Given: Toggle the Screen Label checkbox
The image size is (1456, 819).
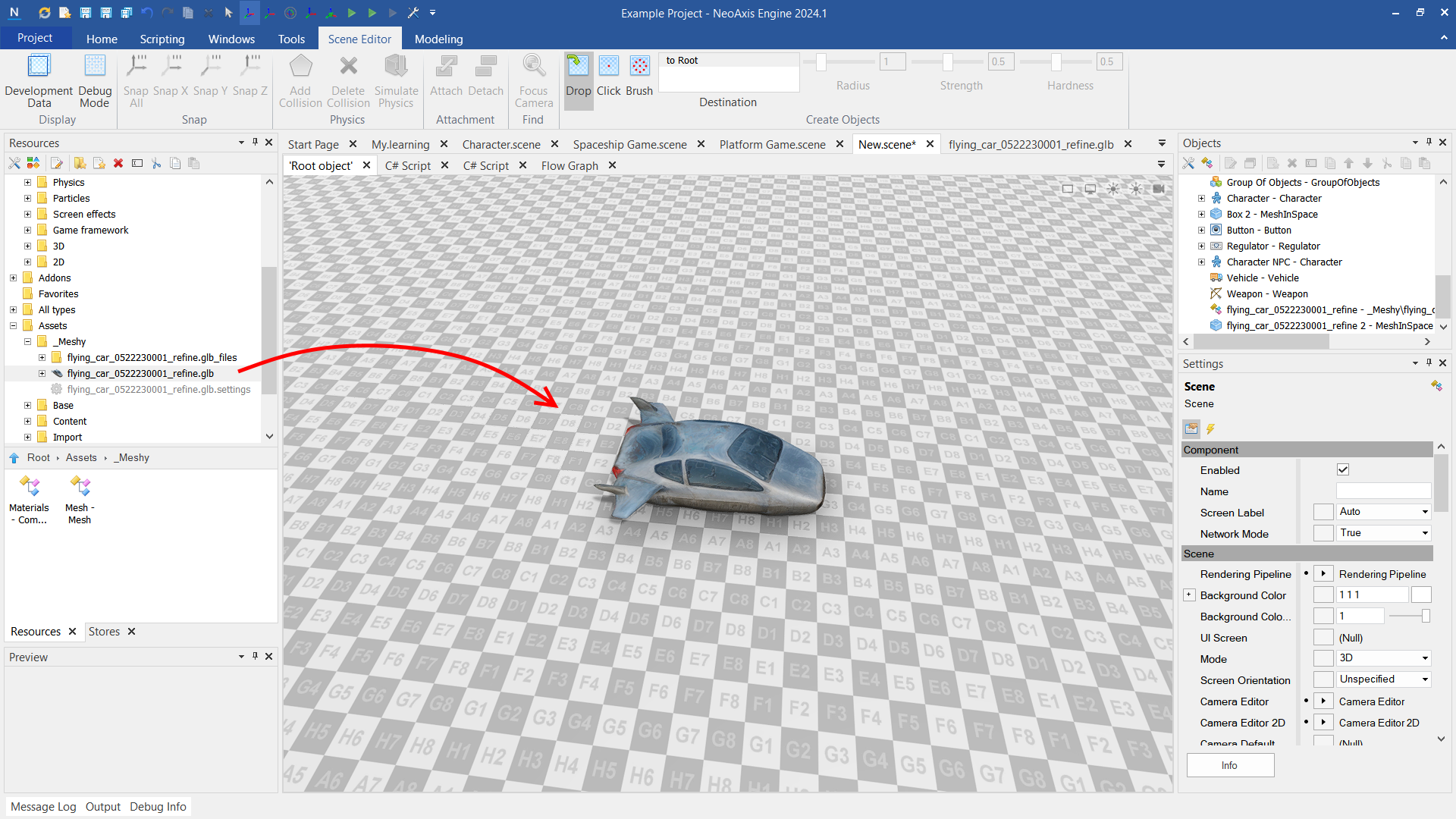Looking at the screenshot, I should (1323, 513).
